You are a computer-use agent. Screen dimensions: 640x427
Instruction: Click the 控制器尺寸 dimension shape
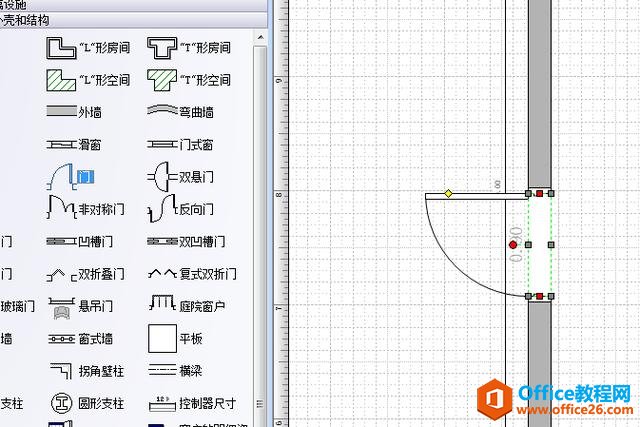pyautogui.click(x=162, y=403)
